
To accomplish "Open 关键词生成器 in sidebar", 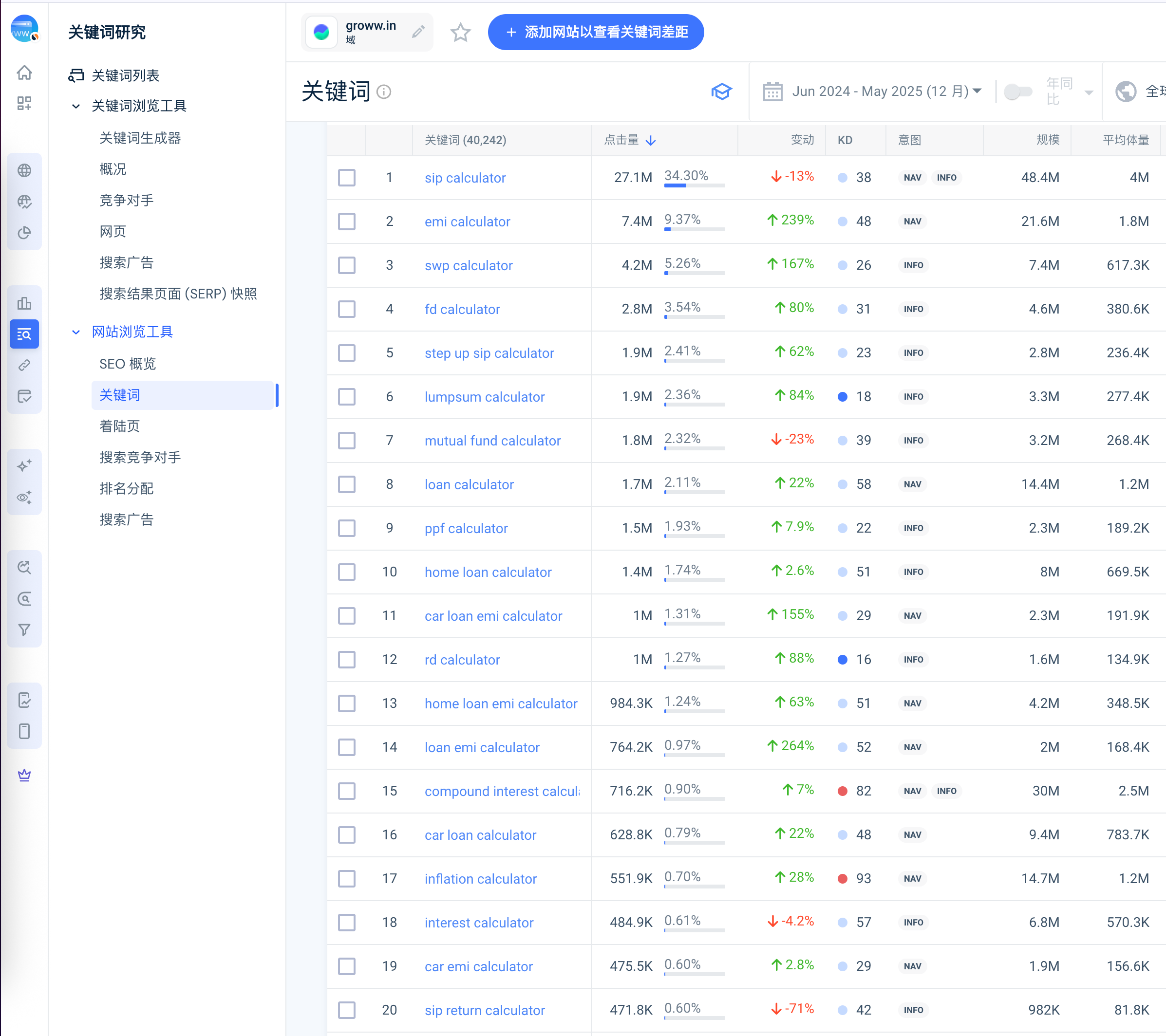I will coord(140,138).
